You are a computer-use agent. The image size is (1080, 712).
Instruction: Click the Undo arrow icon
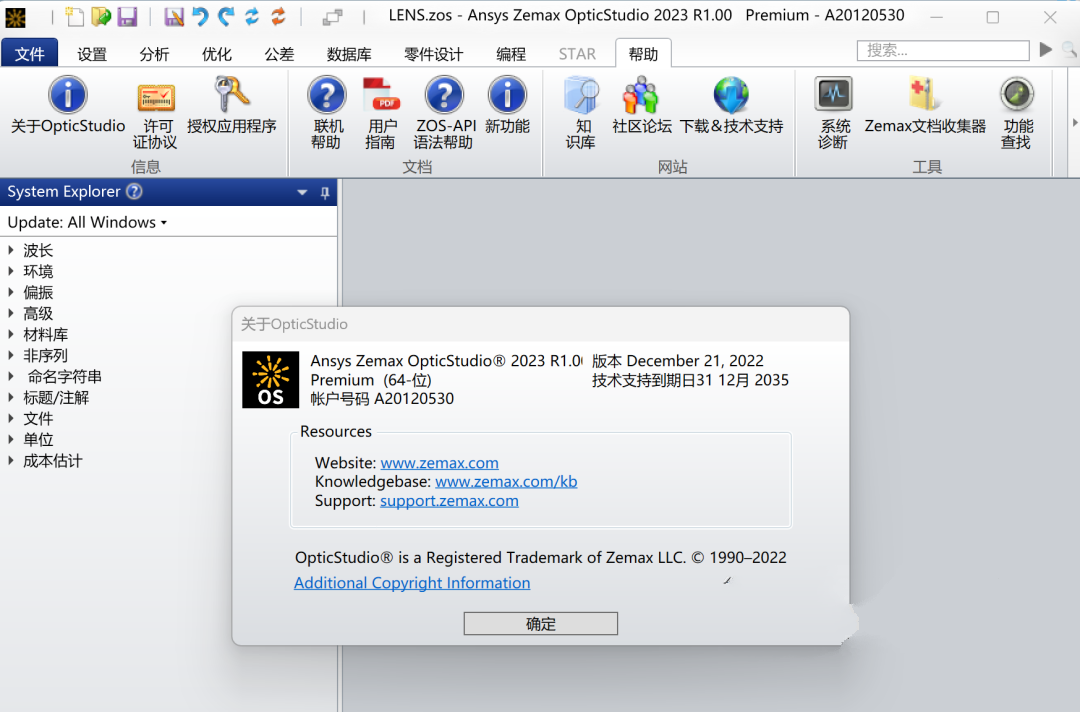(200, 16)
